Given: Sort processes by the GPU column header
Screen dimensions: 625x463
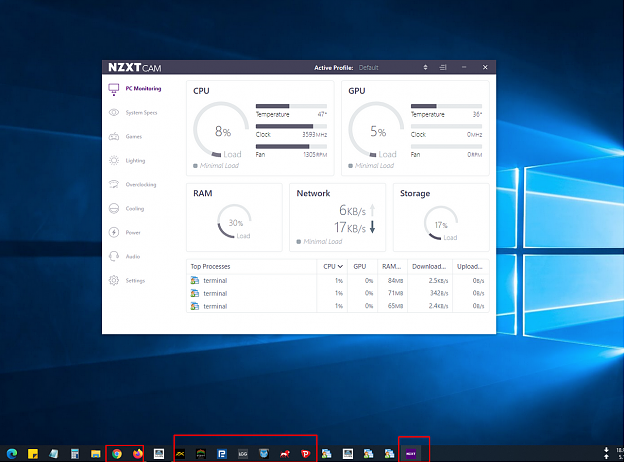Looking at the screenshot, I should pos(360,267).
